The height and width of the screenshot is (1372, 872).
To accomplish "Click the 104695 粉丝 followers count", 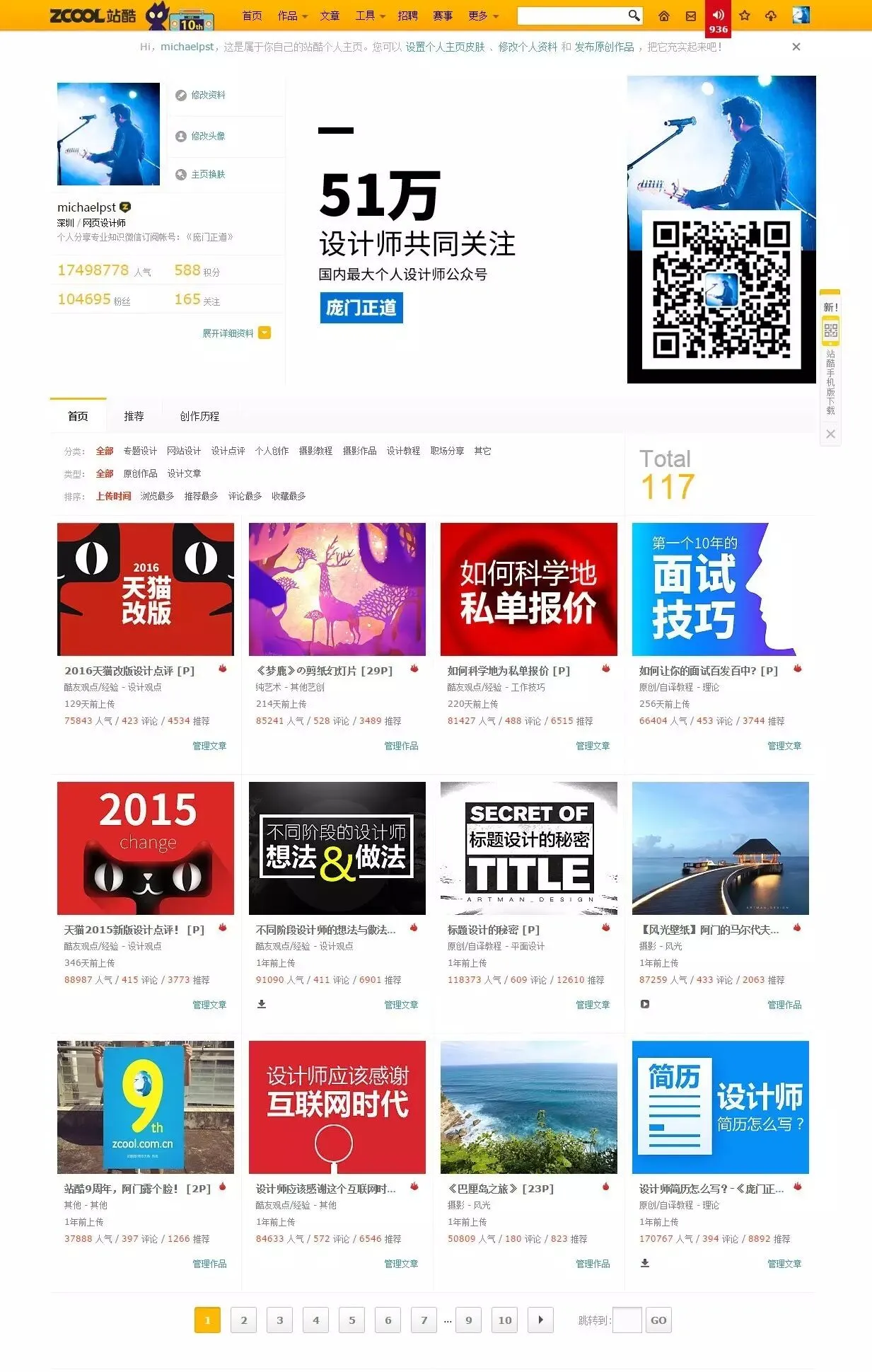I will [94, 299].
